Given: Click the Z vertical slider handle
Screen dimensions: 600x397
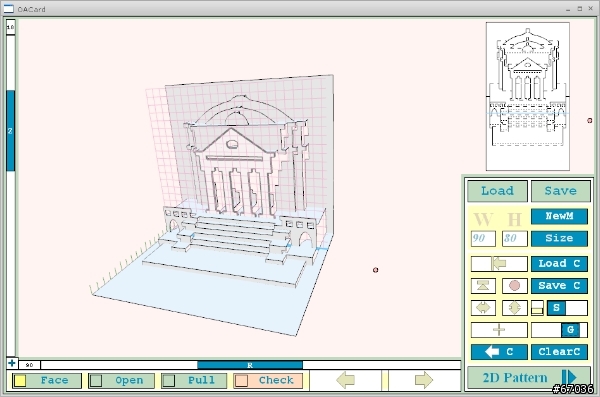Looking at the screenshot, I should 10,131.
